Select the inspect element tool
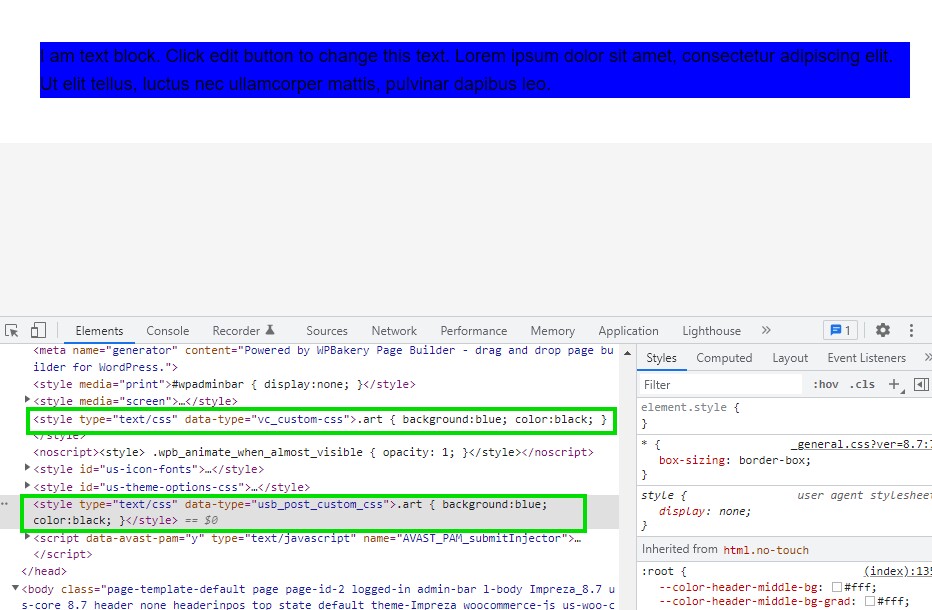This screenshot has width=932, height=610. click(x=12, y=330)
